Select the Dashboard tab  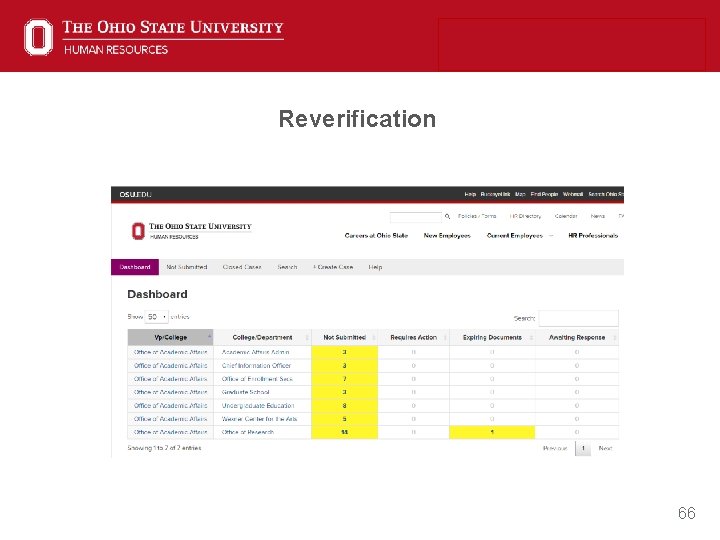pyautogui.click(x=135, y=267)
